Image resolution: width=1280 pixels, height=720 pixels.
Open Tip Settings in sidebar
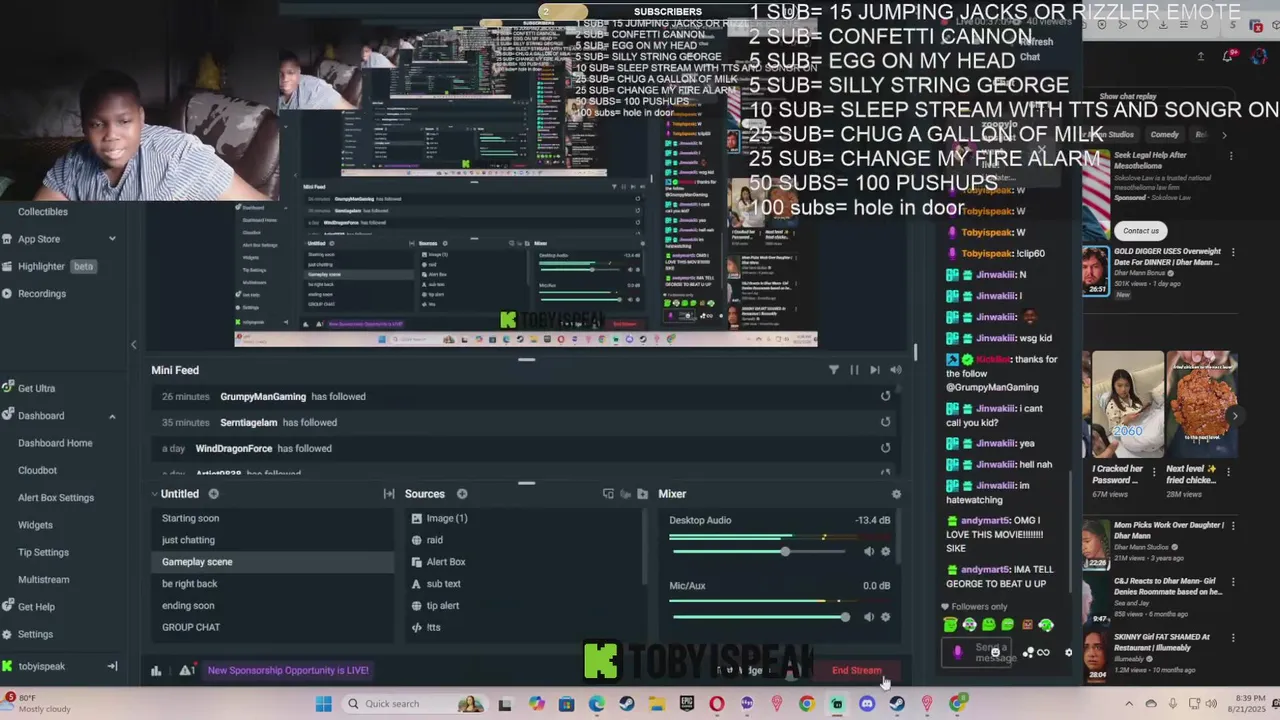(43, 552)
